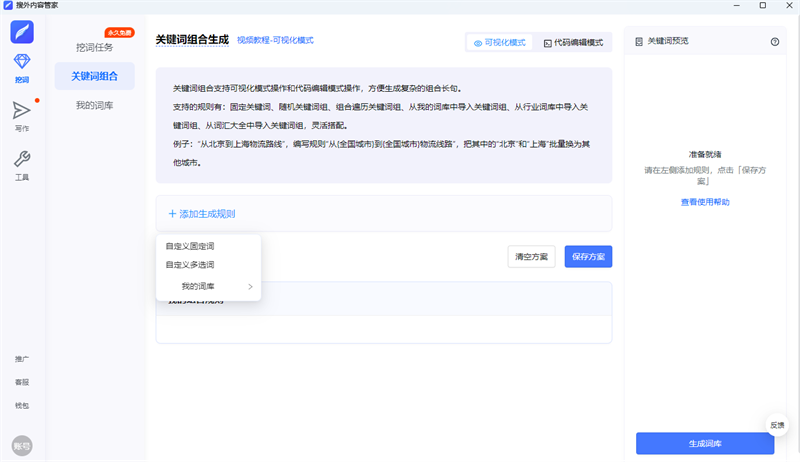Switch to 可视化模式 tab
The width and height of the screenshot is (800, 462).
[499, 42]
